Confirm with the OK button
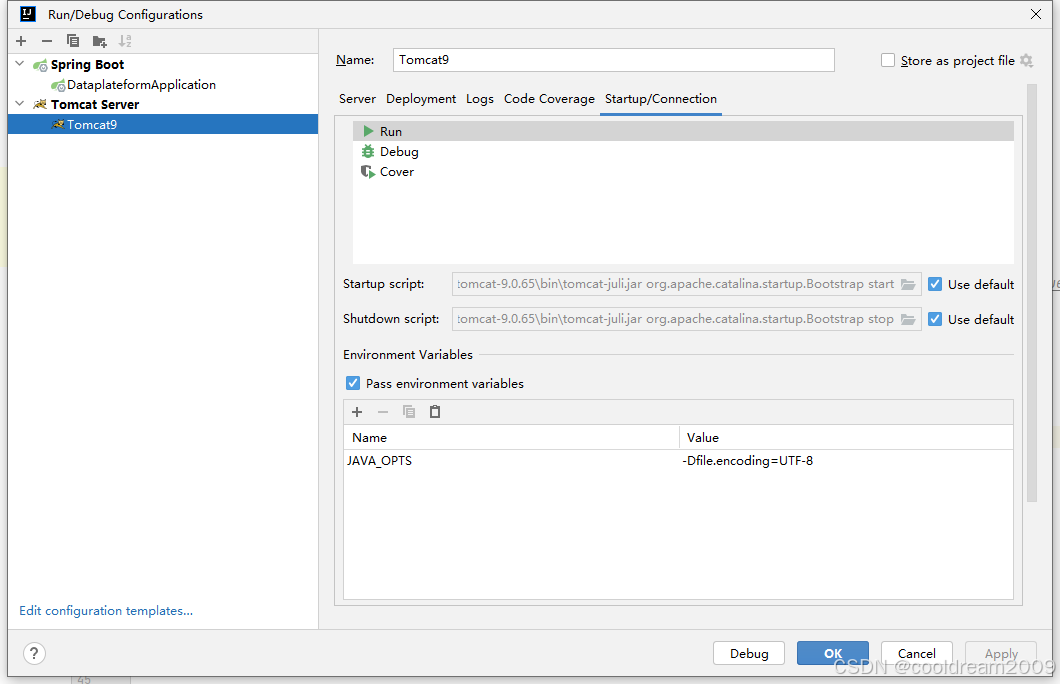1060x684 pixels. [x=832, y=654]
